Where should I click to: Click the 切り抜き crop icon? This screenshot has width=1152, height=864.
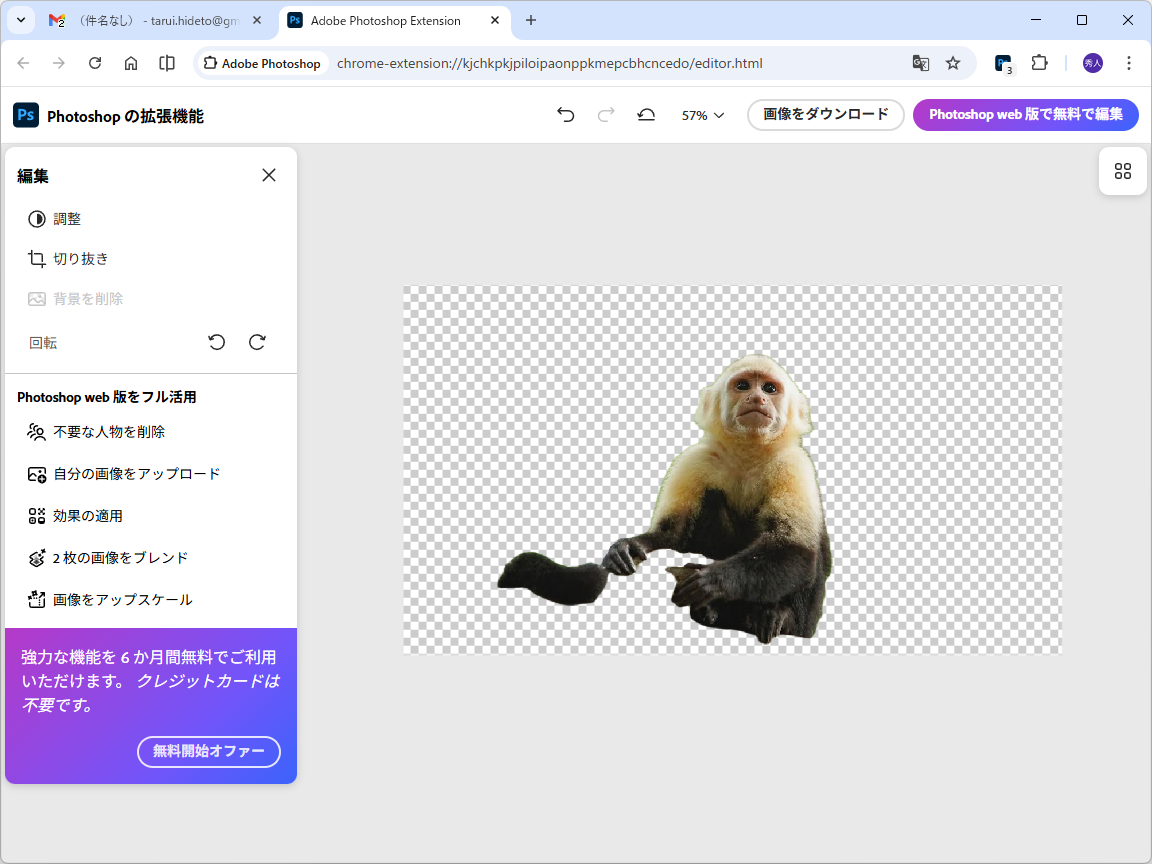[x=37, y=259]
